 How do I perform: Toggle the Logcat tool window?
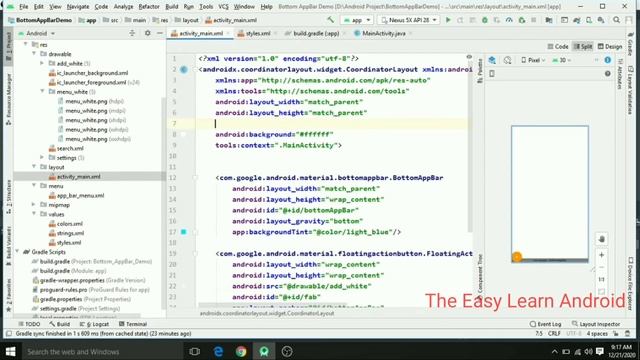(x=94, y=324)
